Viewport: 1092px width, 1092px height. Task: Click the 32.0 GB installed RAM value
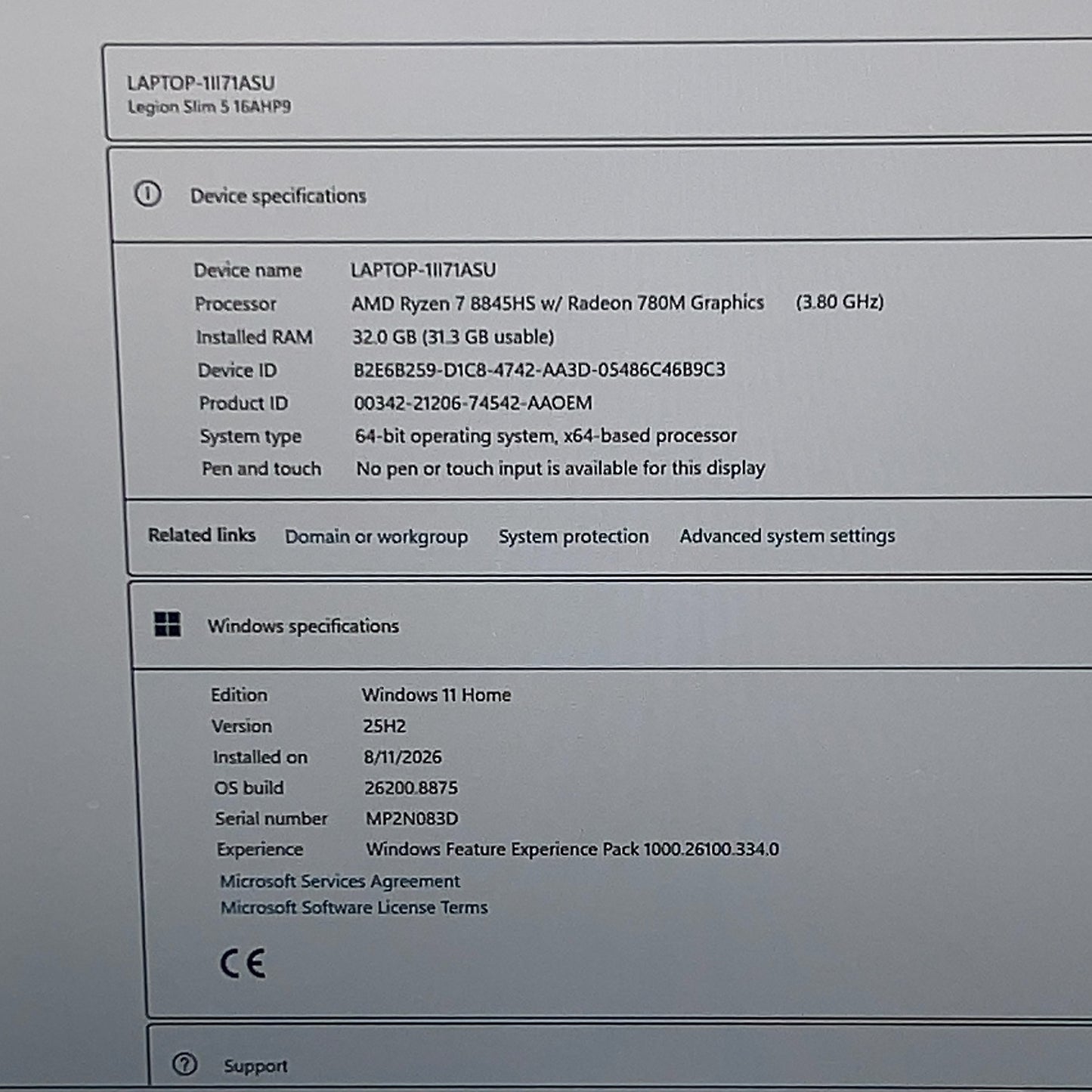[453, 336]
